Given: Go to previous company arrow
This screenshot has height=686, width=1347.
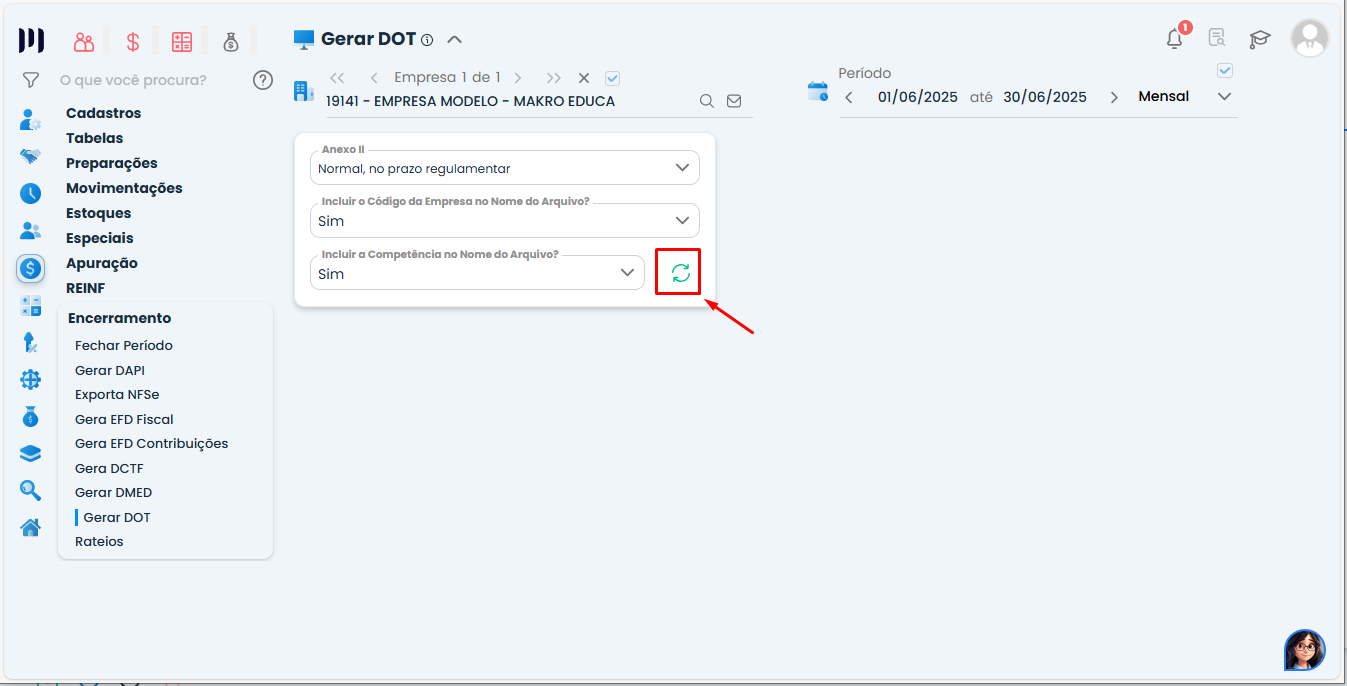Looking at the screenshot, I should click(374, 78).
